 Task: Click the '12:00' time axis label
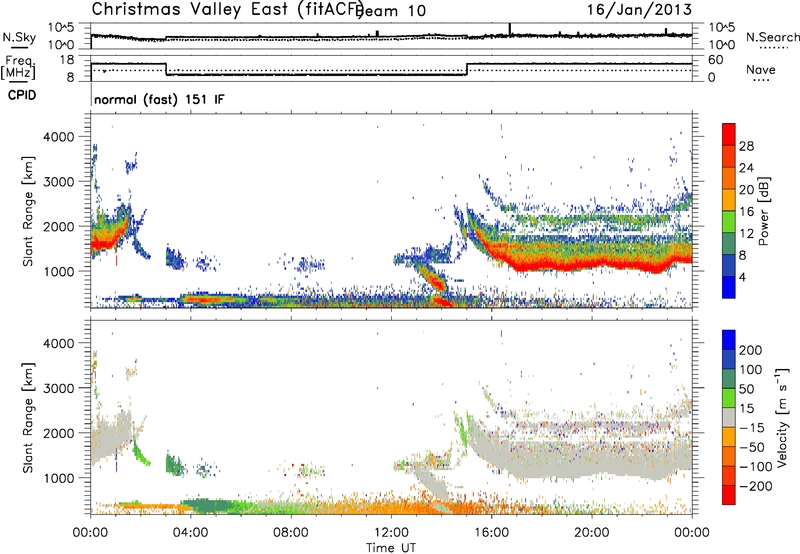(391, 533)
